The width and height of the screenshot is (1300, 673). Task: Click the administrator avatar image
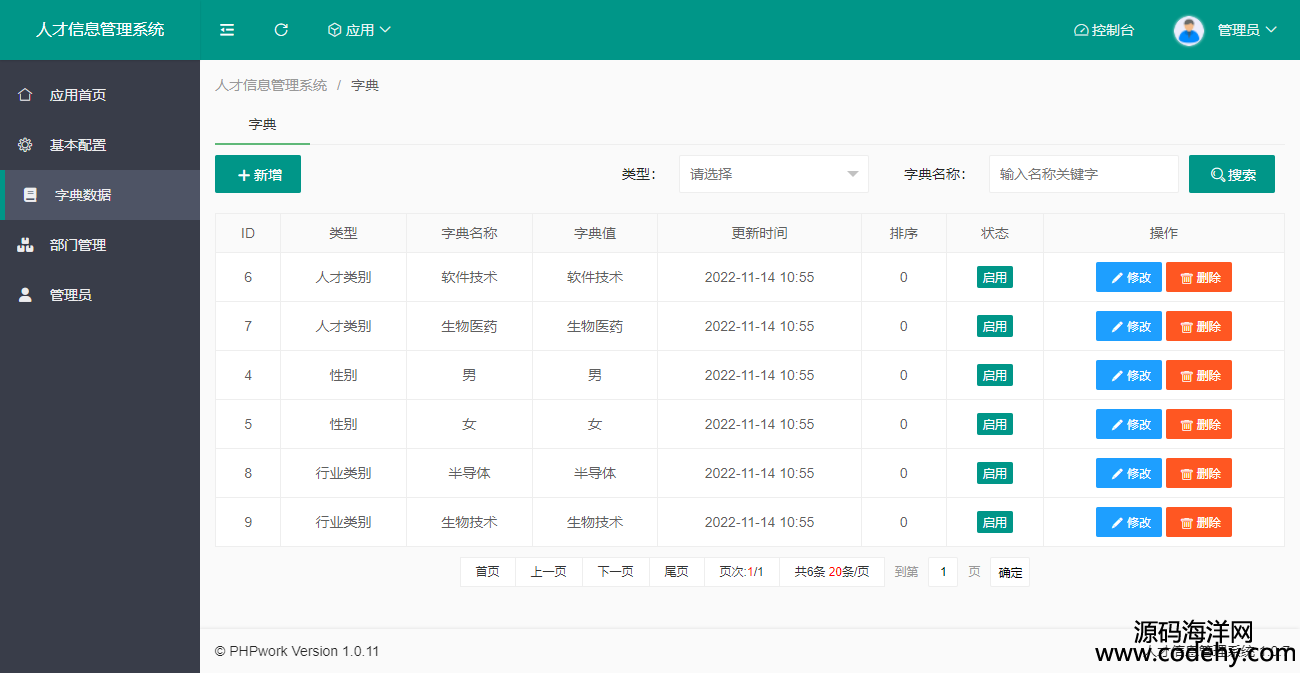pos(1188,30)
